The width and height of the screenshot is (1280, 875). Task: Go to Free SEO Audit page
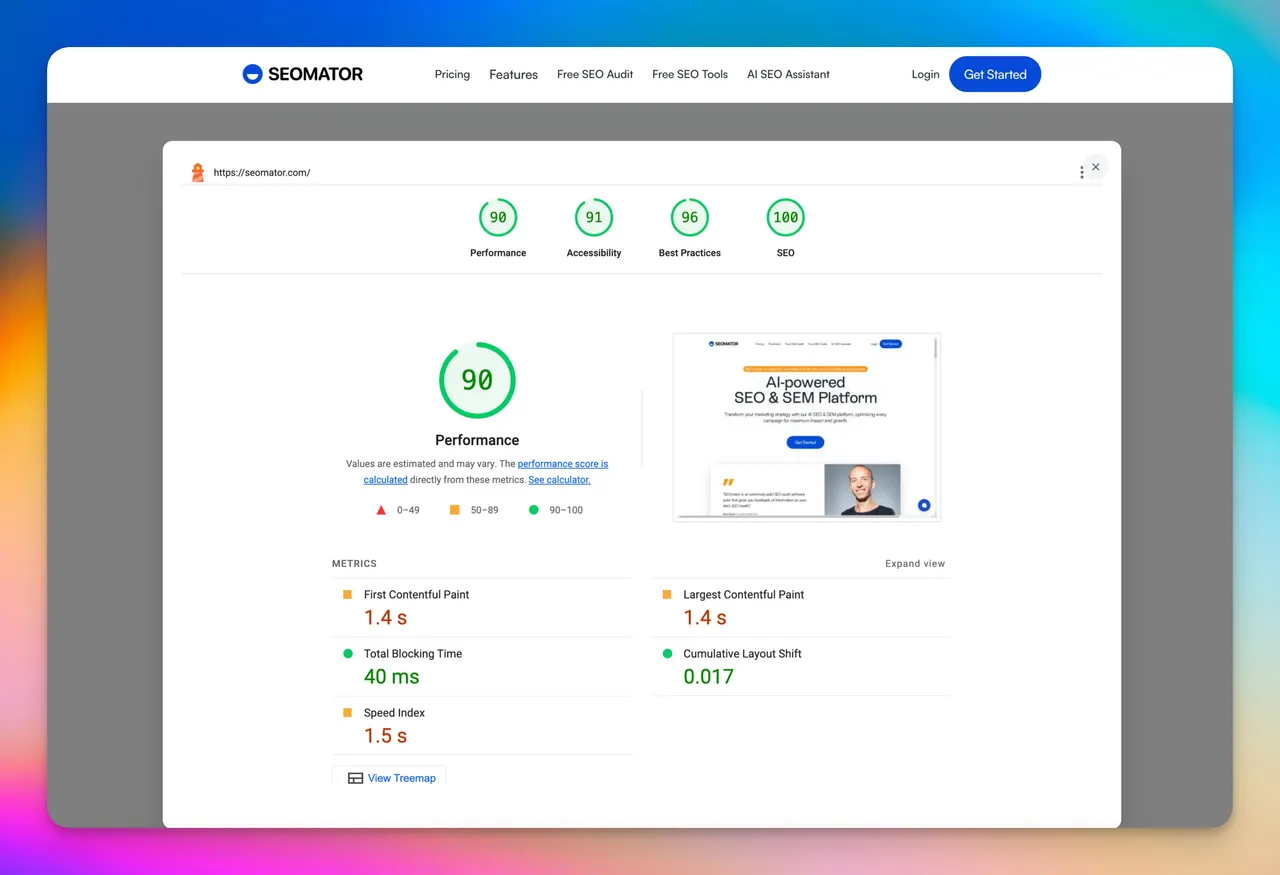coord(595,74)
